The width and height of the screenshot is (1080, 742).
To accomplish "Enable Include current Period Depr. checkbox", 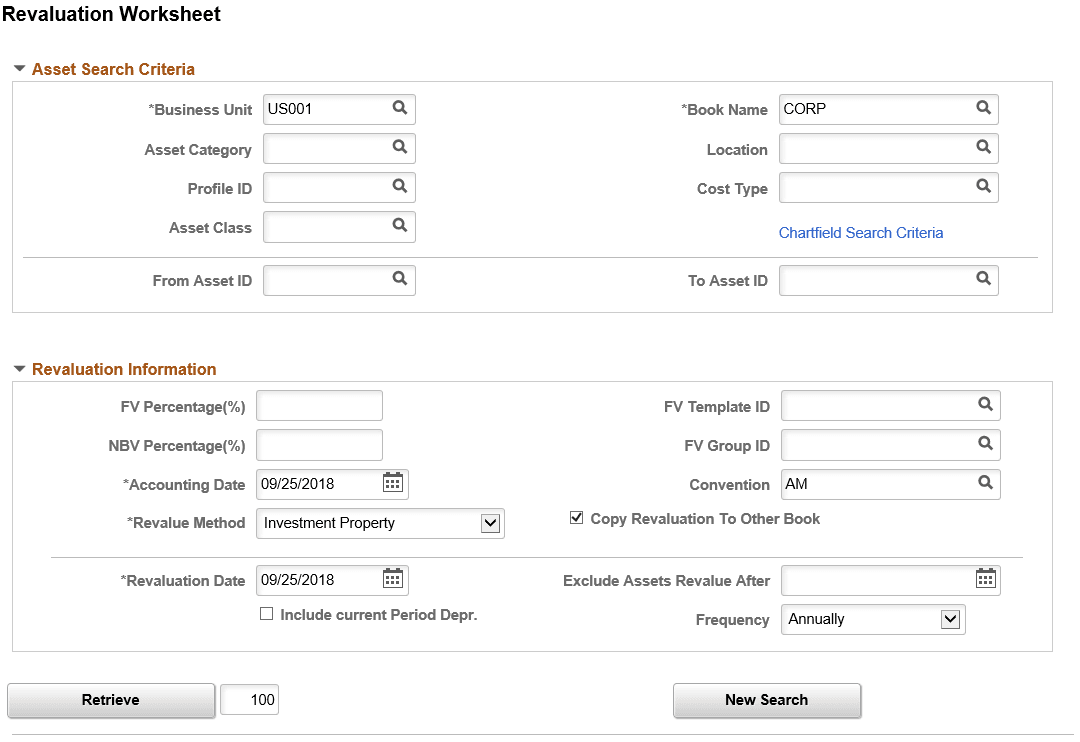I will tap(267, 614).
